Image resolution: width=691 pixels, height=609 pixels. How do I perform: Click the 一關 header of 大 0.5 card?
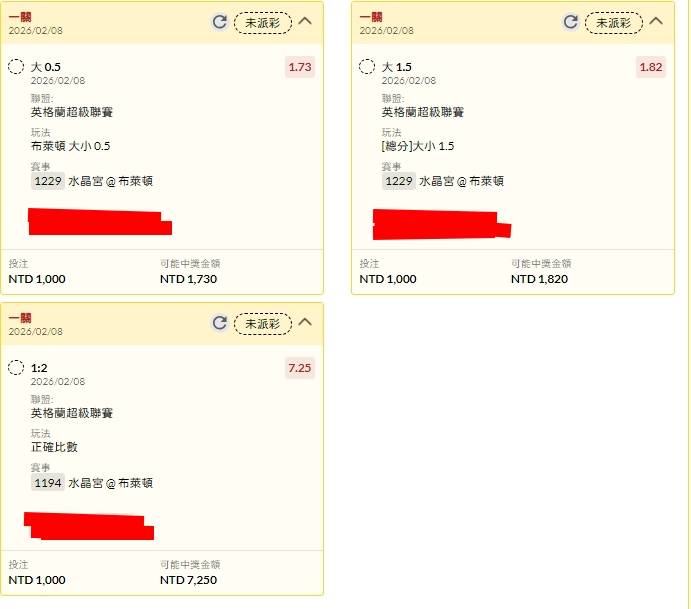pos(20,17)
